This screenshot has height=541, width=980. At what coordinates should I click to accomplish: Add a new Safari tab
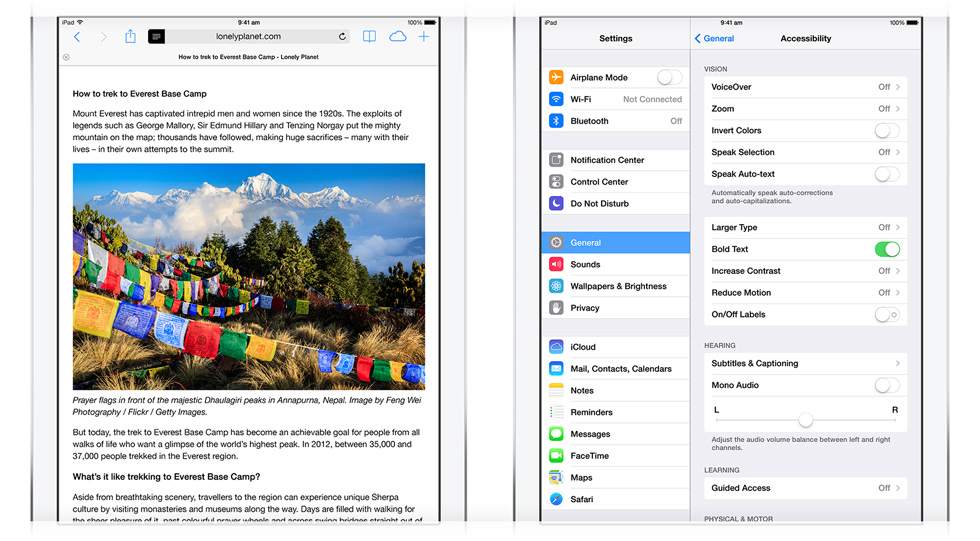coord(424,37)
